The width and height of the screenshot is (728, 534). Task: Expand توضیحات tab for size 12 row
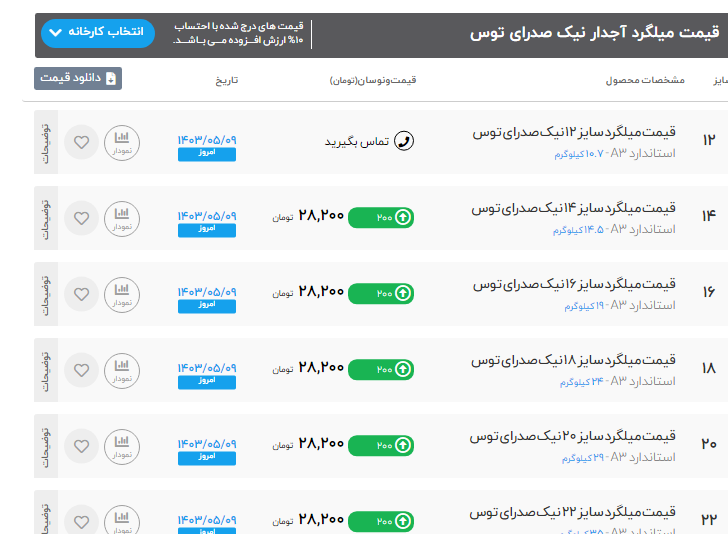[x=46, y=141]
